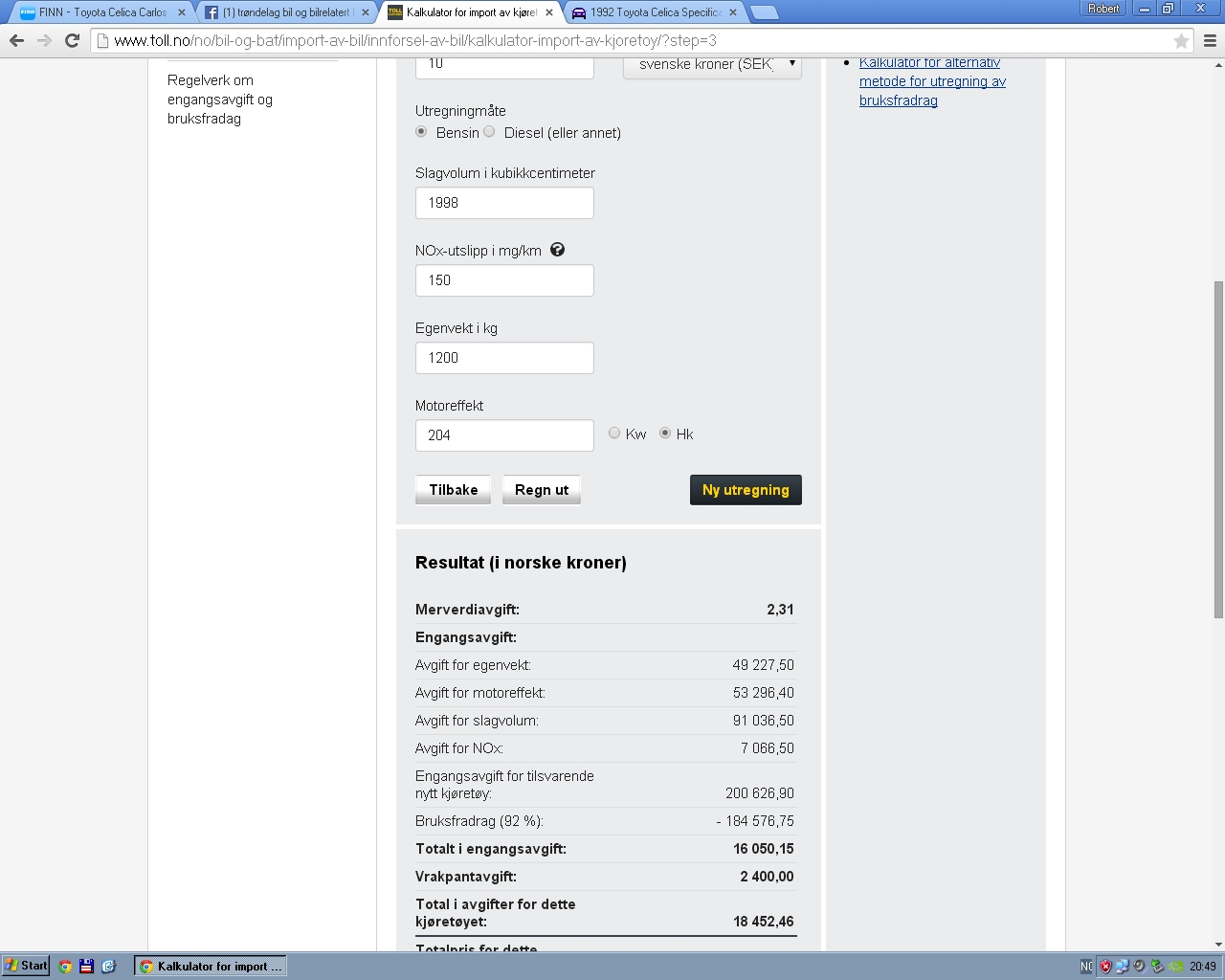This screenshot has width=1225, height=980.
Task: Click the Slagvolum input field with 1998
Action: (x=504, y=203)
